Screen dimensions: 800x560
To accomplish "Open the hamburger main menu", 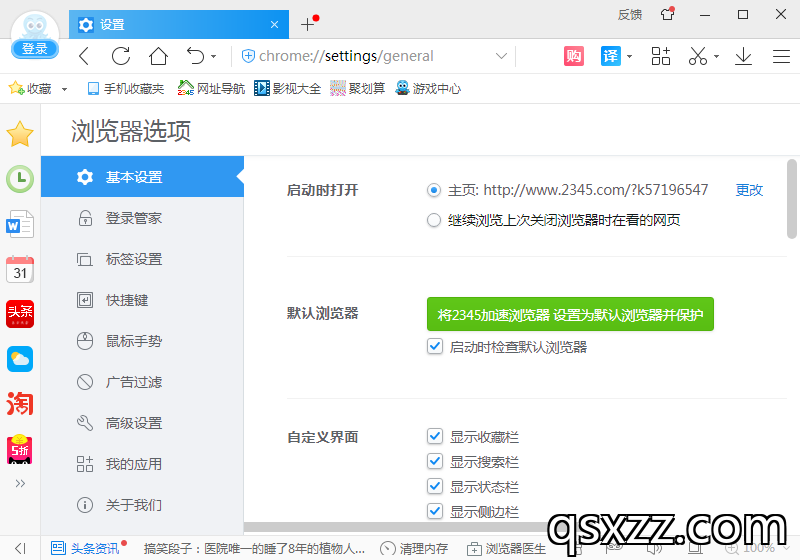I will [x=781, y=56].
